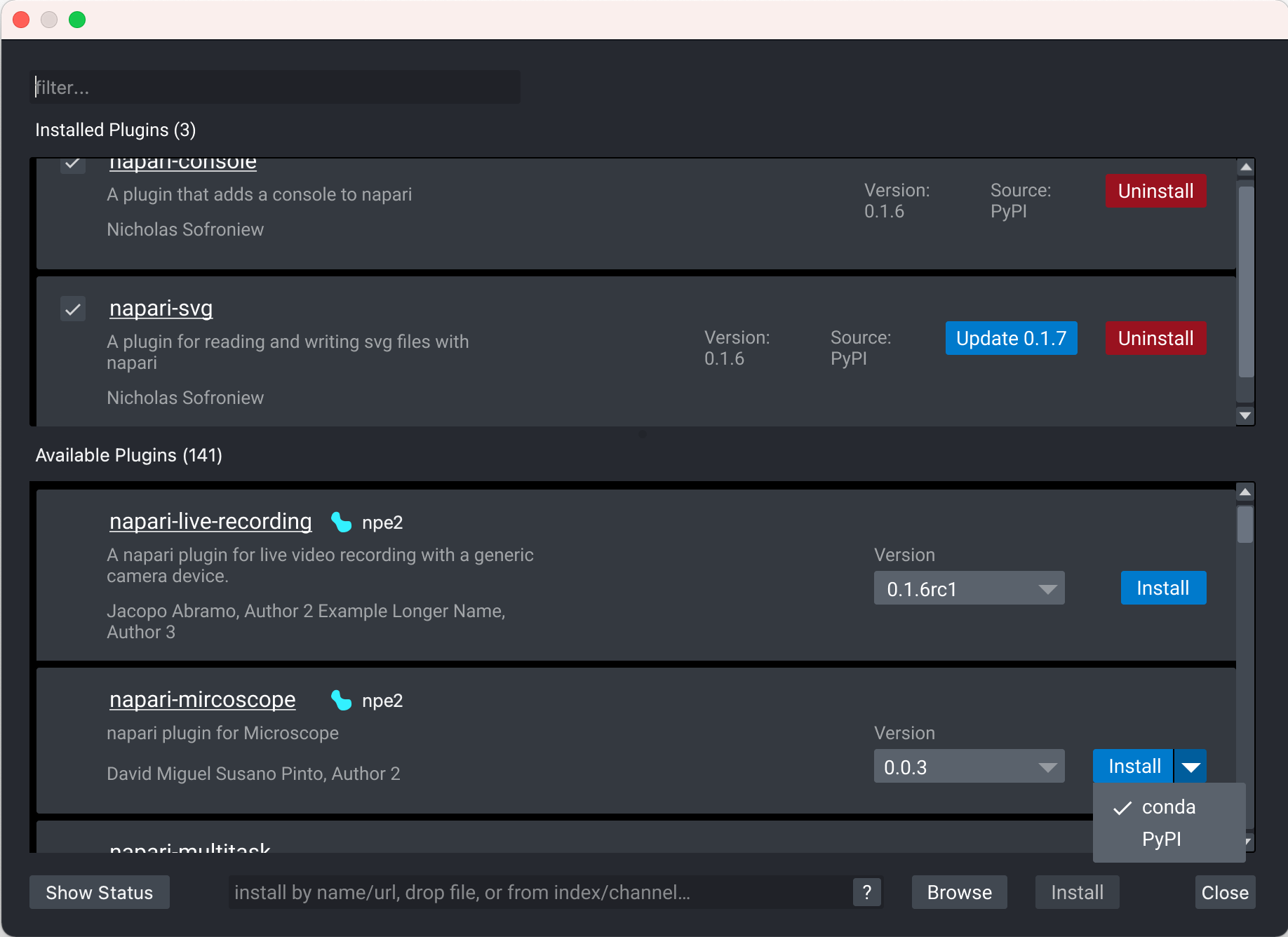The image size is (1288, 937).
Task: Uninstall the napari-console plugin
Action: (x=1155, y=191)
